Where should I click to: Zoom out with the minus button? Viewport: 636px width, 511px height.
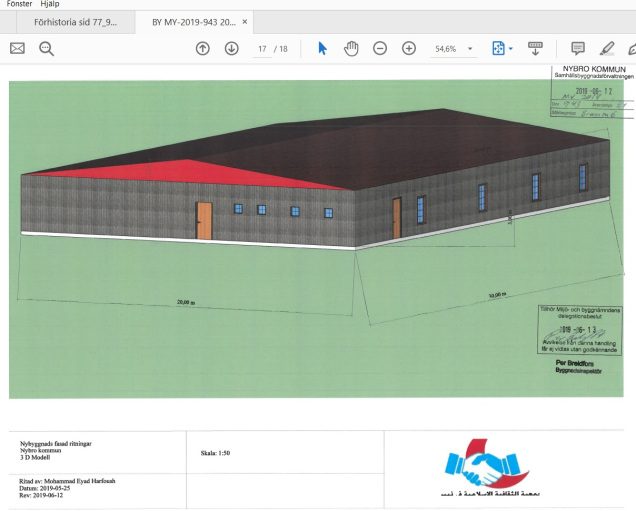pos(380,48)
